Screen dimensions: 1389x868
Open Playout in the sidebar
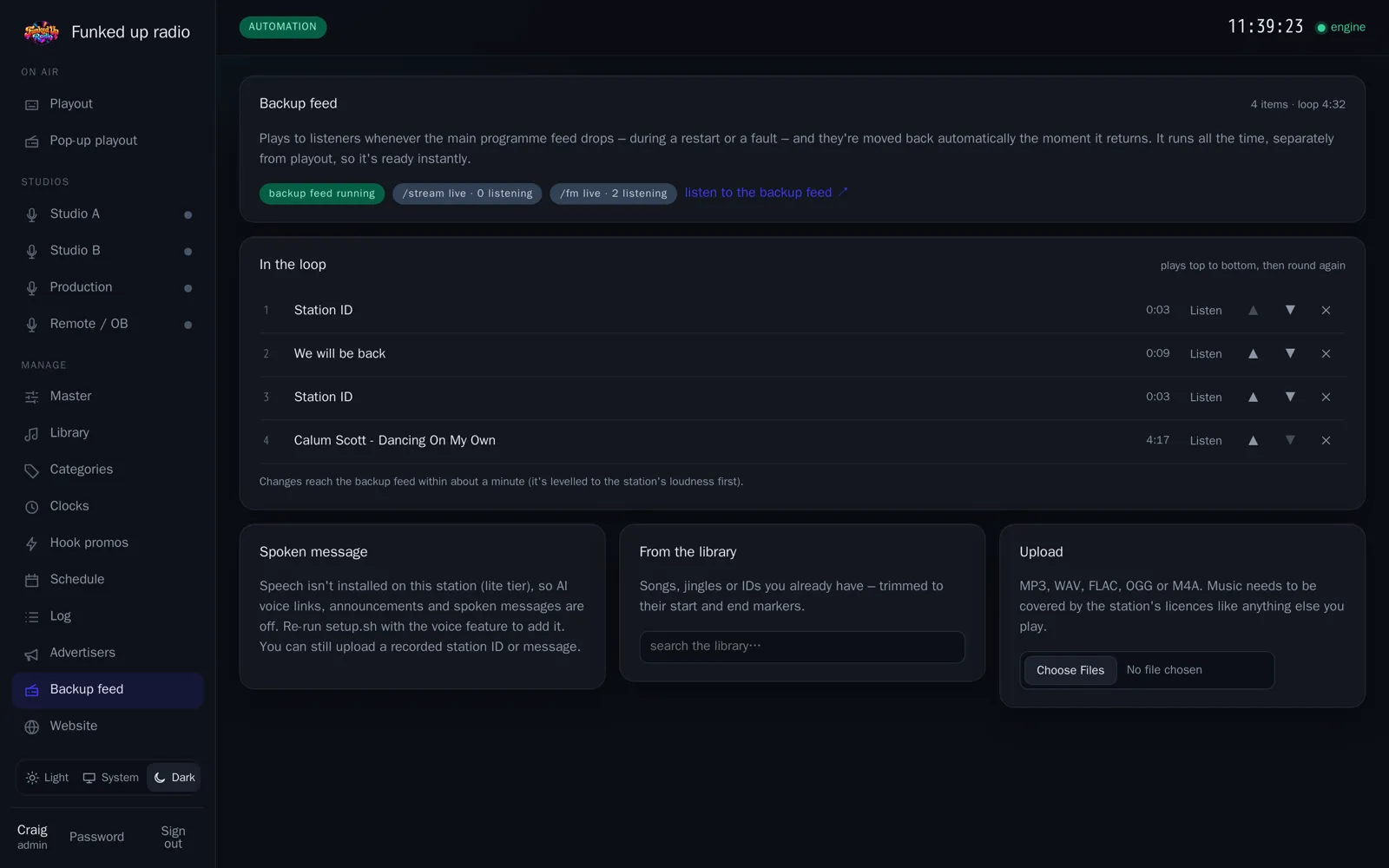pyautogui.click(x=108, y=104)
